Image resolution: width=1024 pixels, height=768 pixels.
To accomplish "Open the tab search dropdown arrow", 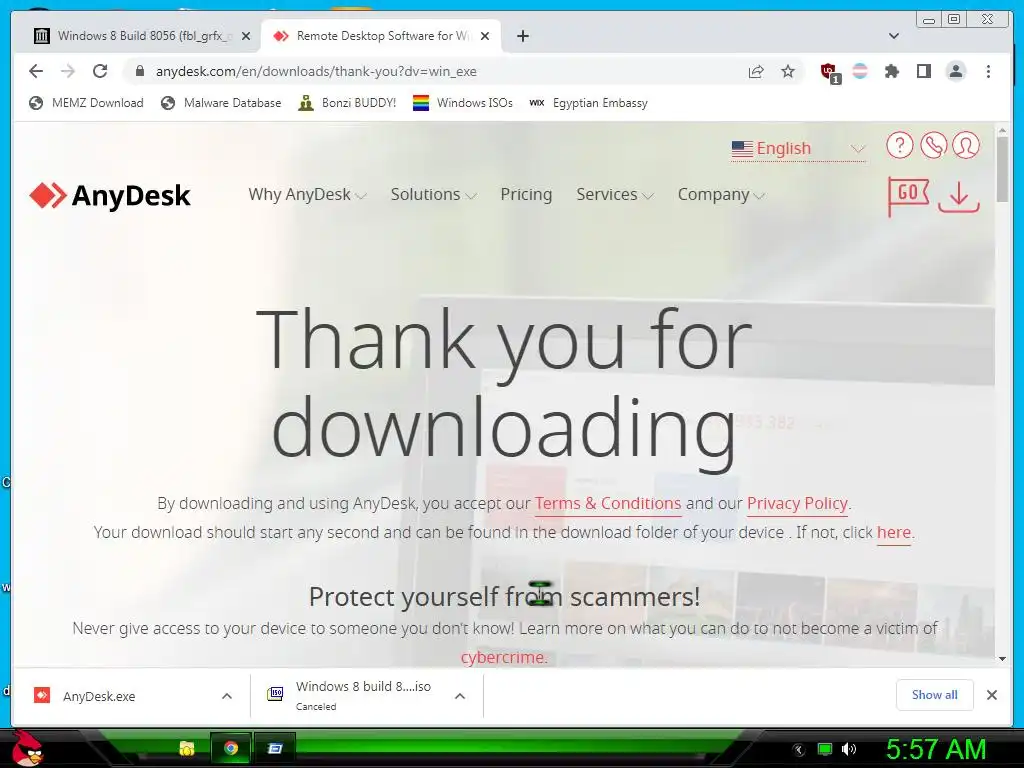I will point(894,36).
